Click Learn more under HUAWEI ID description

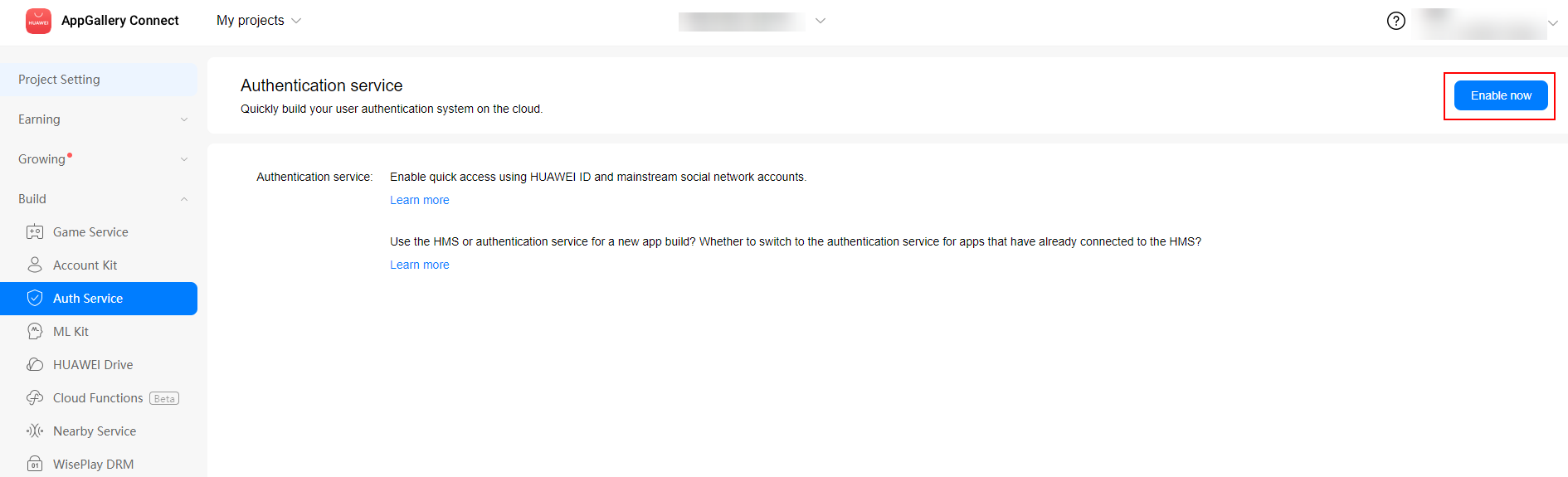click(420, 200)
